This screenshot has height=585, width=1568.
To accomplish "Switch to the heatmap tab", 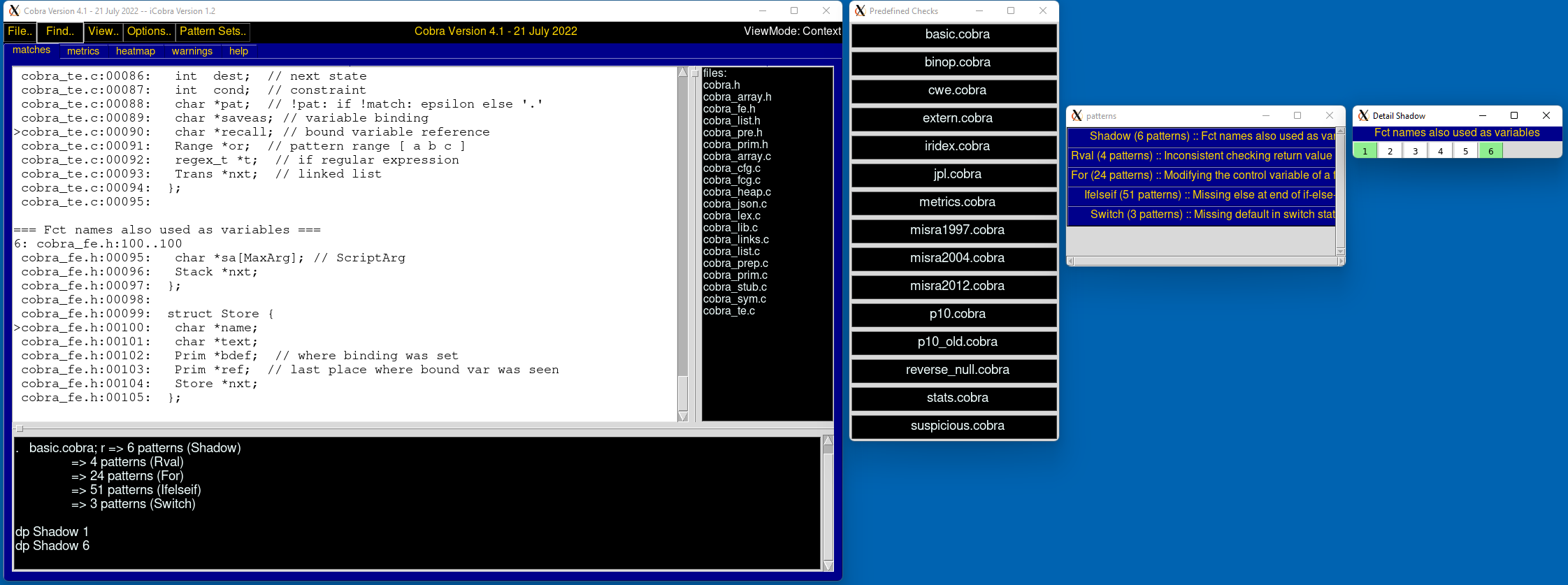I will (x=136, y=51).
